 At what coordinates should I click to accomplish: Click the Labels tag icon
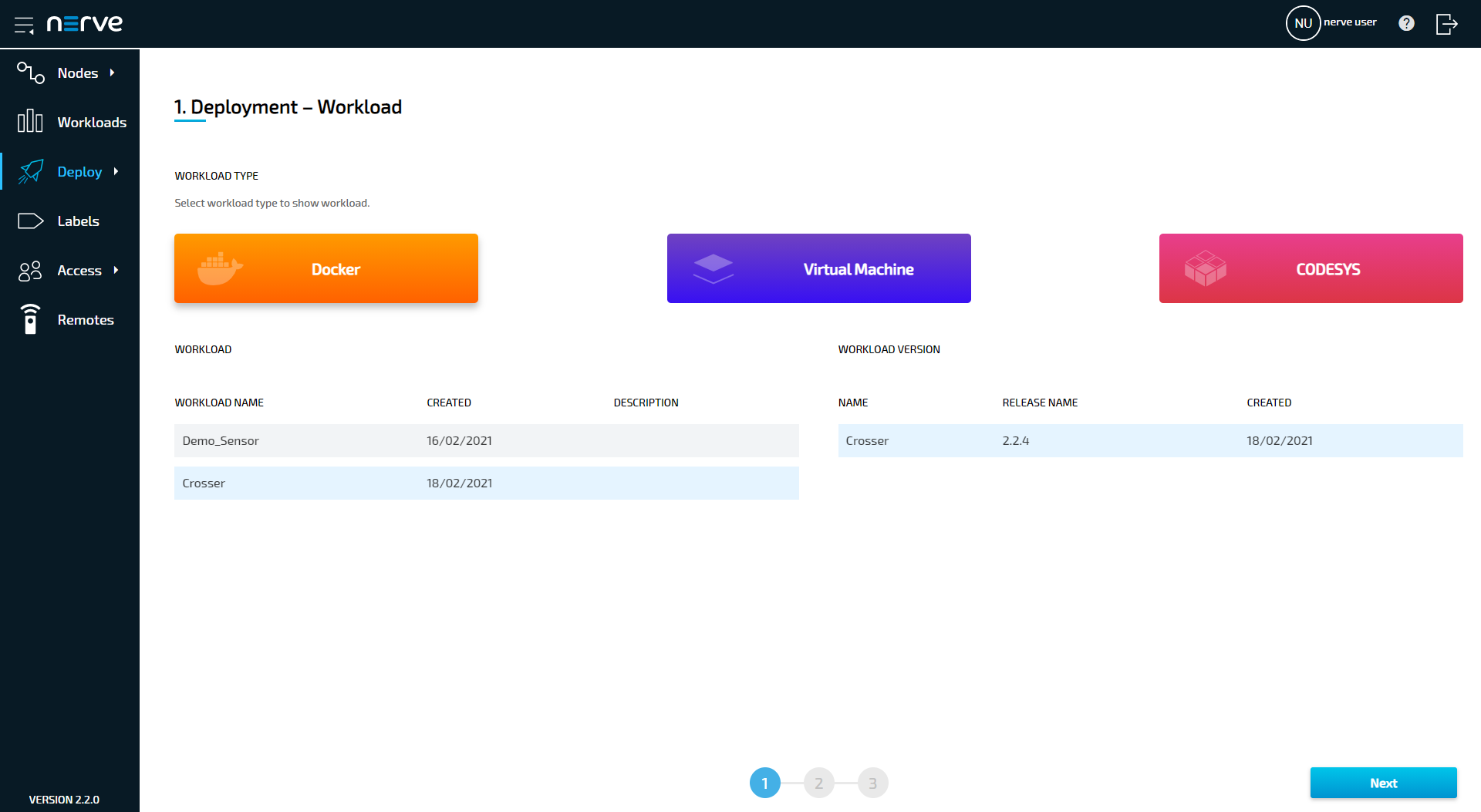30,221
